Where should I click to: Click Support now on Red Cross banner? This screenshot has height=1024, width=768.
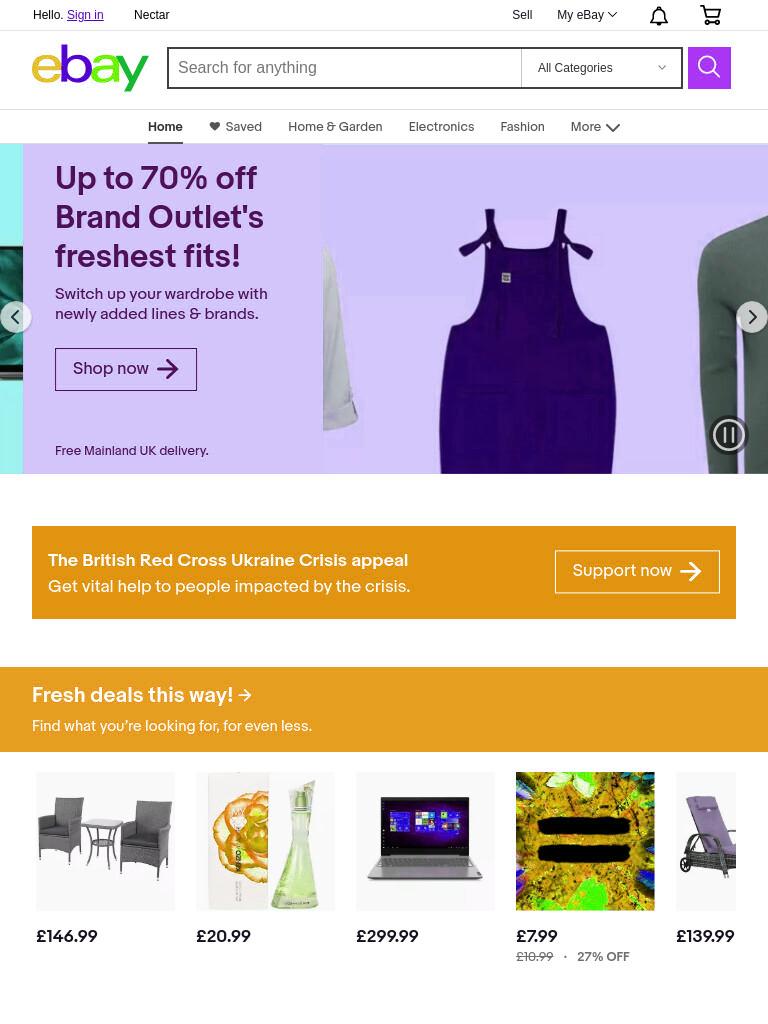pyautogui.click(x=637, y=571)
